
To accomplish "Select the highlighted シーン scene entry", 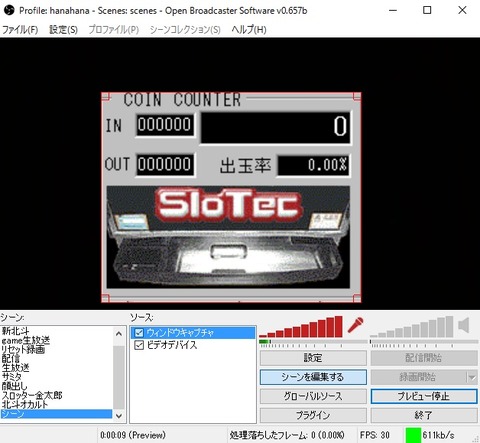I will coord(57,414).
